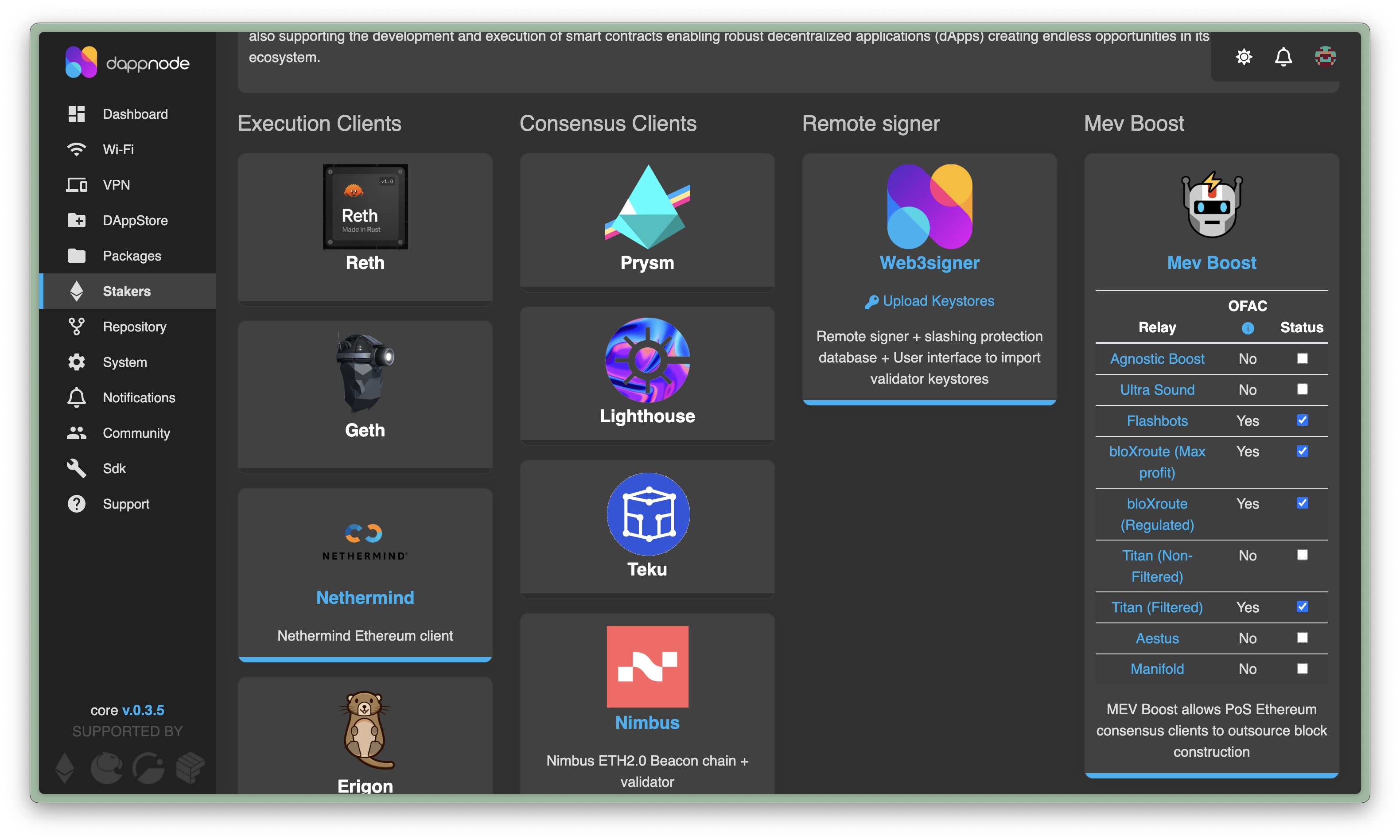Open the Dashboard menu item
Image resolution: width=1400 pixels, height=840 pixels.
tap(127, 114)
